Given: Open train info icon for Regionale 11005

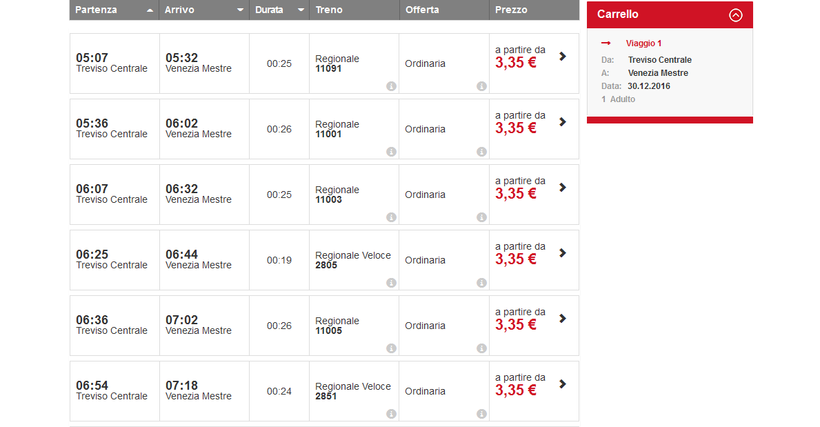Looking at the screenshot, I should 391,348.
